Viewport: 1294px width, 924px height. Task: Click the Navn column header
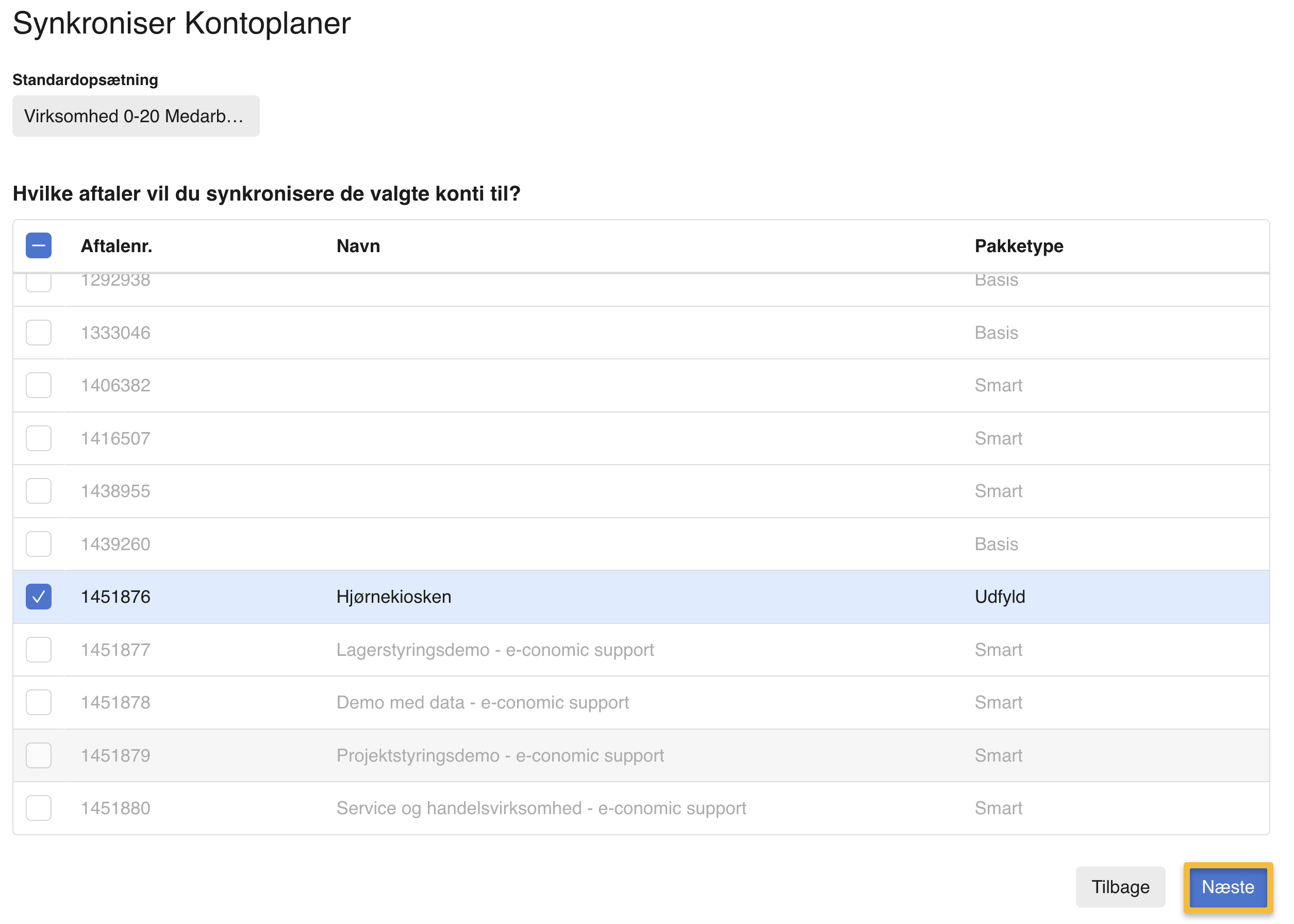pyautogui.click(x=358, y=246)
